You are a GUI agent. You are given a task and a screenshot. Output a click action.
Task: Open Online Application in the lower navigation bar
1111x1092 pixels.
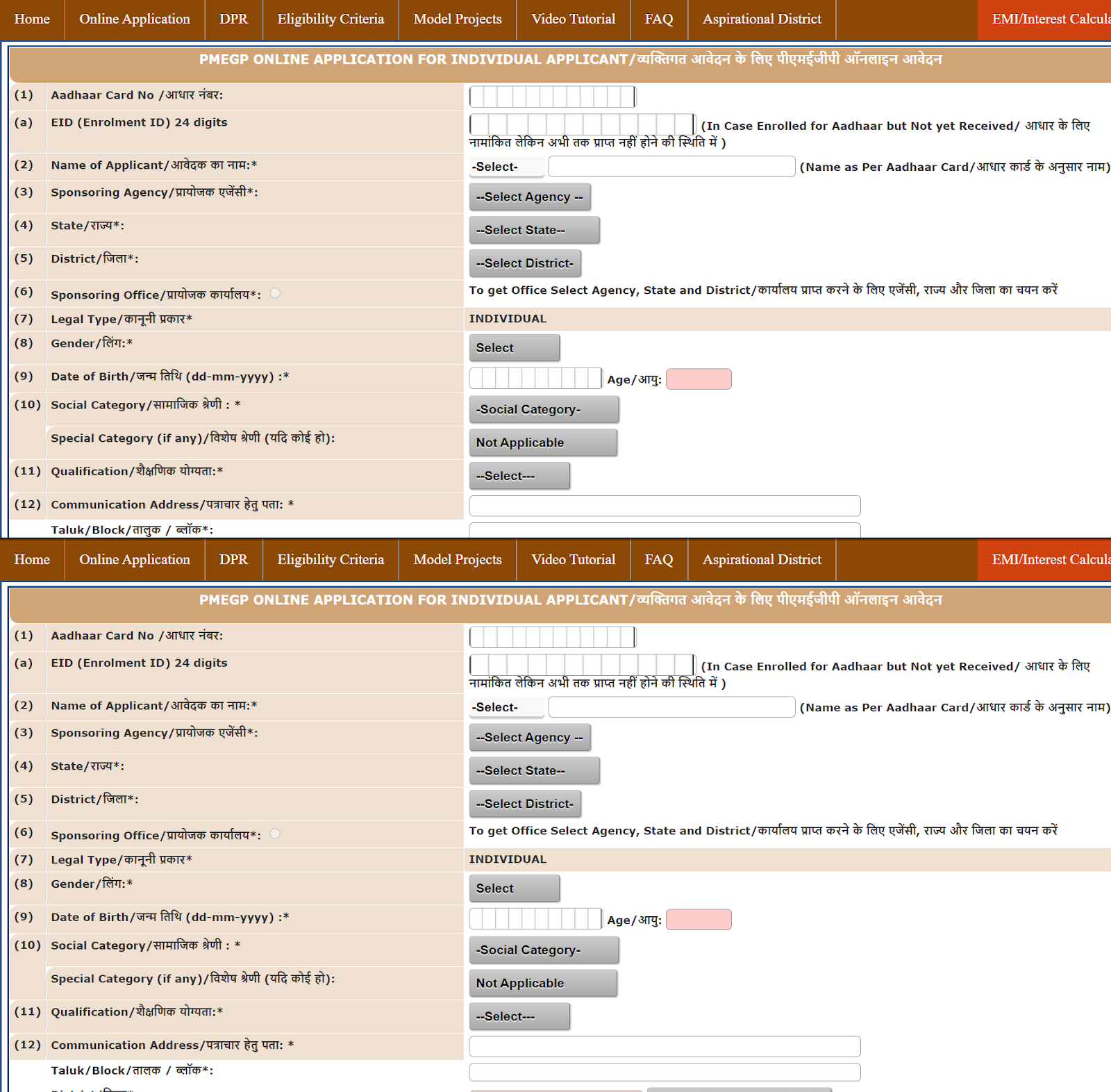tap(135, 560)
